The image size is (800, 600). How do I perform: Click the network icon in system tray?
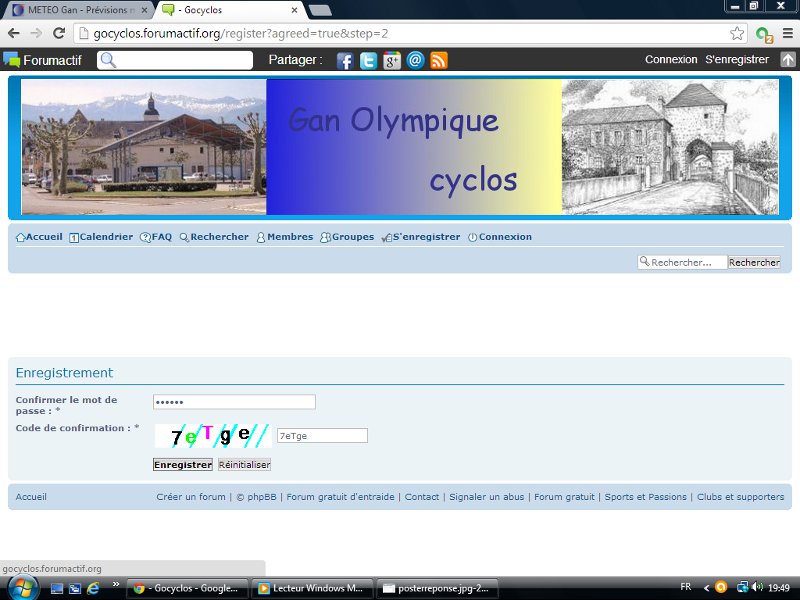743,587
